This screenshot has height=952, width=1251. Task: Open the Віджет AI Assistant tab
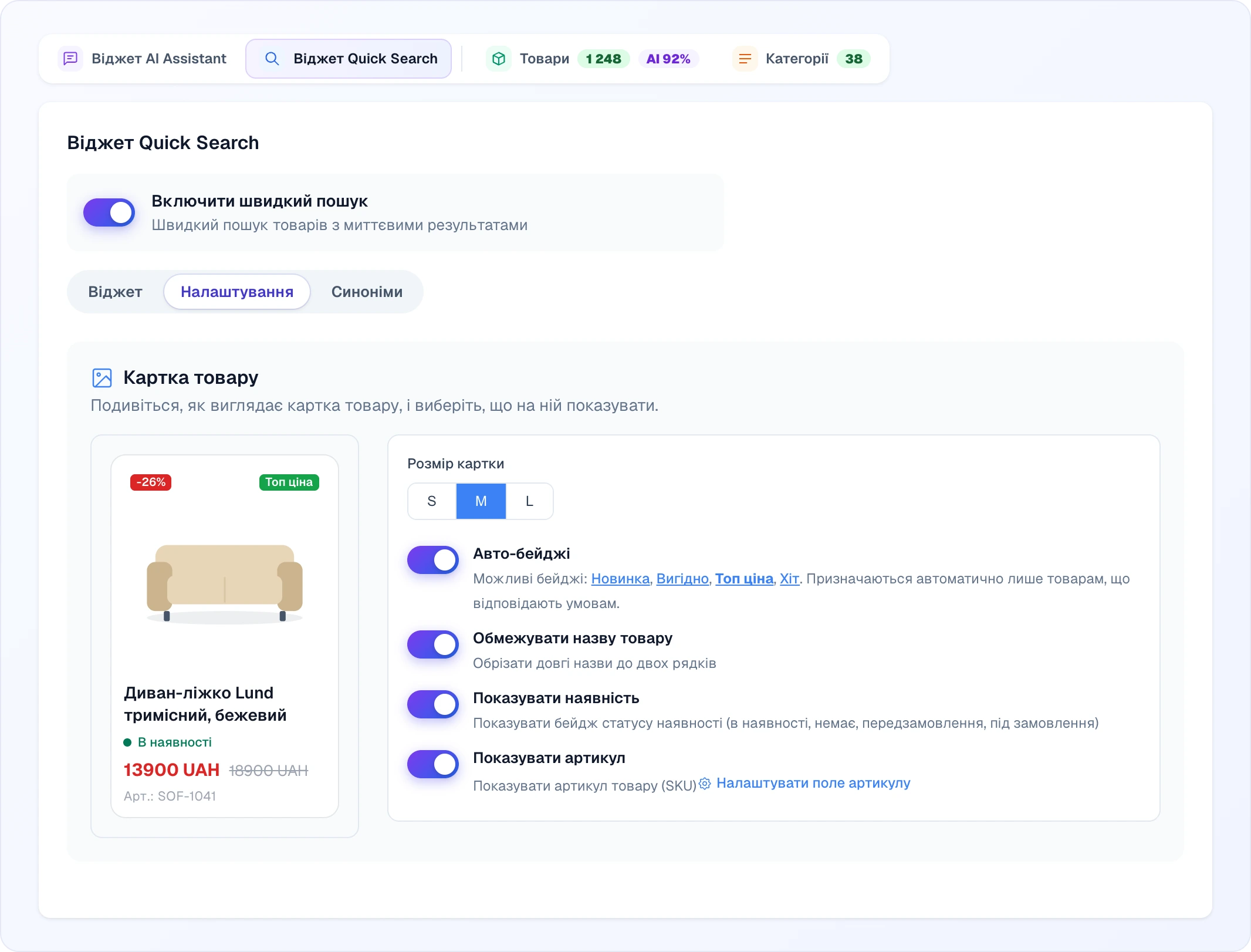click(143, 59)
